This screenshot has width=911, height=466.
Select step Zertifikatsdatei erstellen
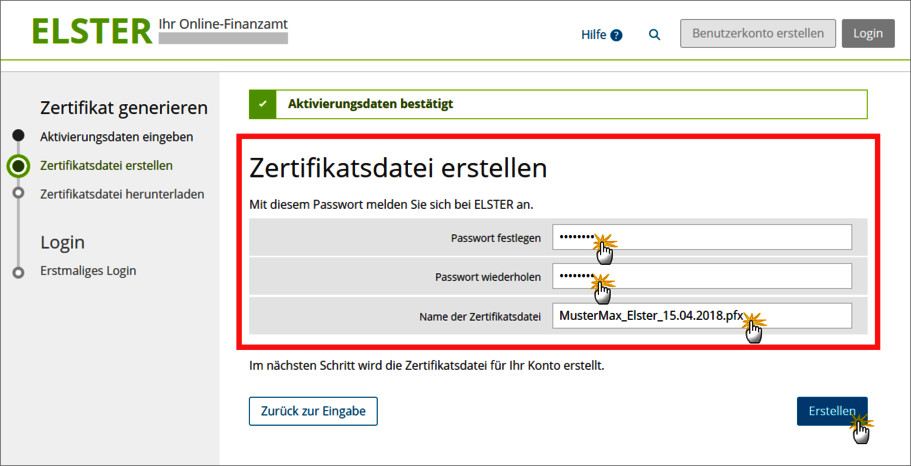coord(106,166)
